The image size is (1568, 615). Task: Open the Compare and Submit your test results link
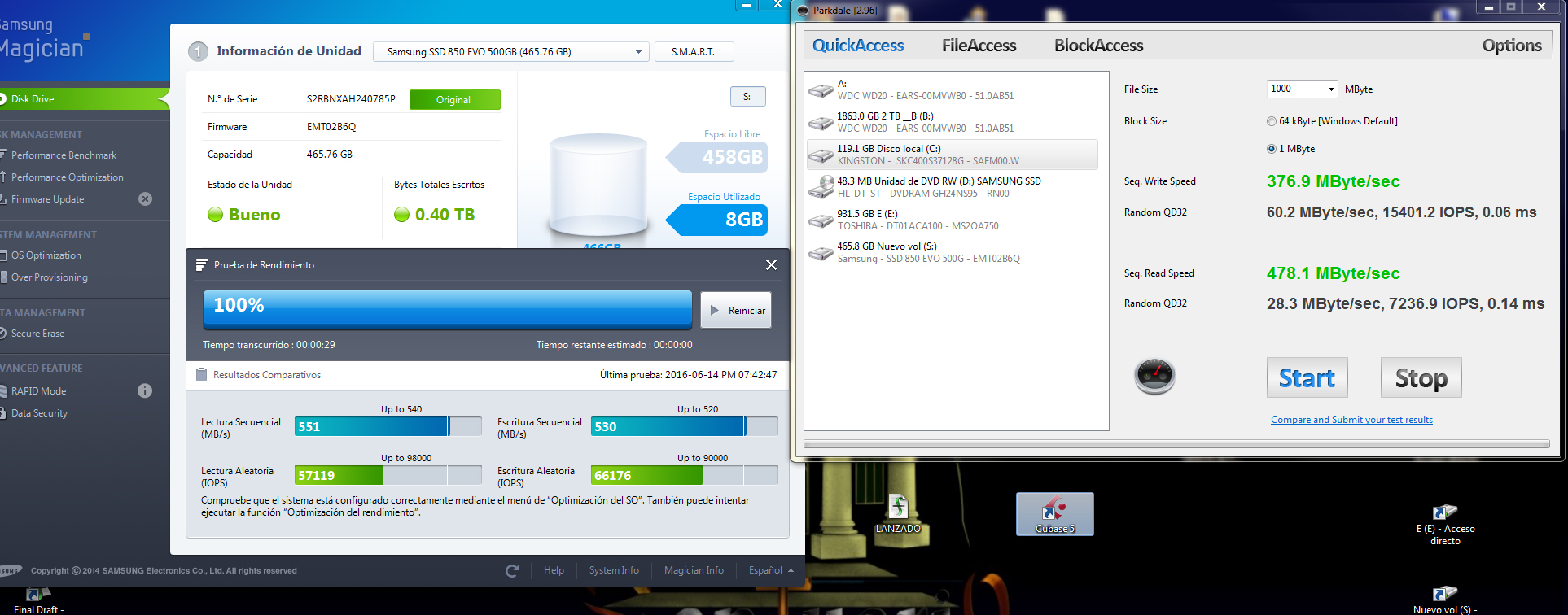1351,420
